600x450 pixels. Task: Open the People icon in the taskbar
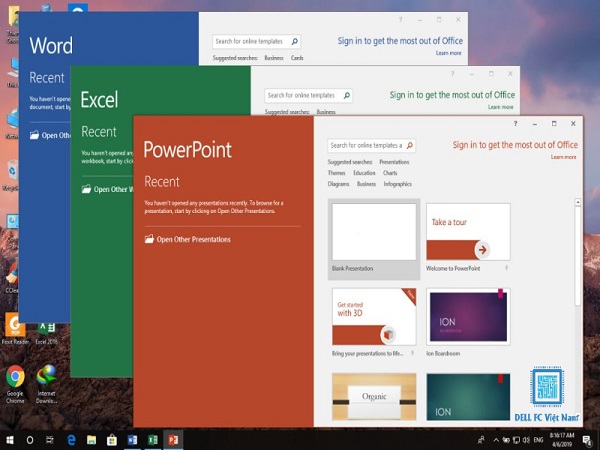tap(481, 440)
